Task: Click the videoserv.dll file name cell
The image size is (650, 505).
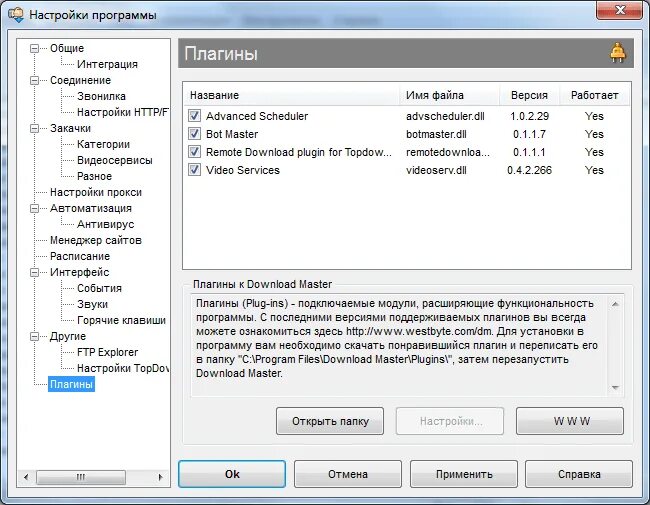Action: (x=436, y=170)
